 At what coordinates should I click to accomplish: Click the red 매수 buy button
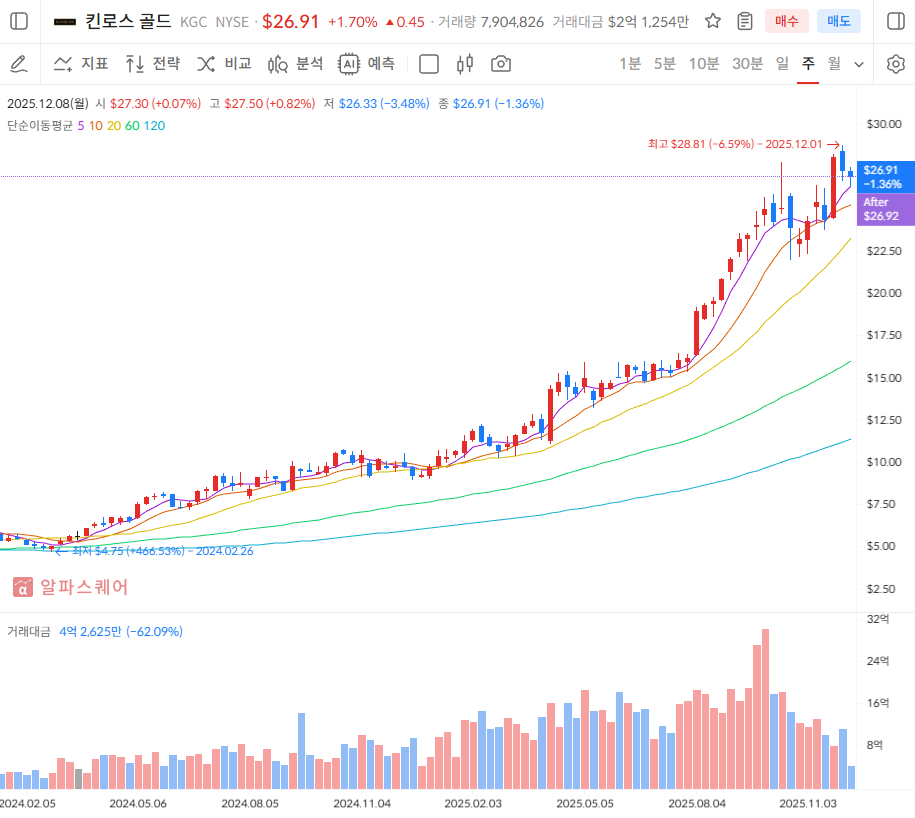[x=786, y=21]
